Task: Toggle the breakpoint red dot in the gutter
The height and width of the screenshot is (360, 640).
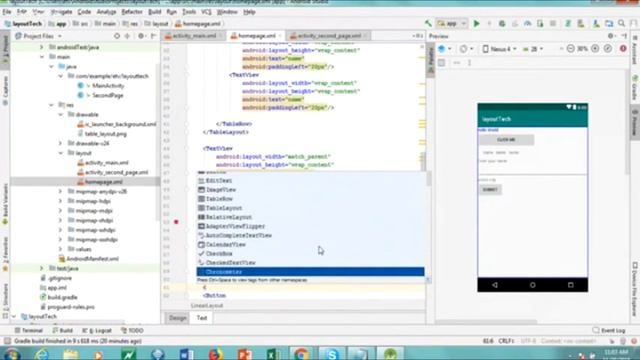Action: (x=176, y=222)
